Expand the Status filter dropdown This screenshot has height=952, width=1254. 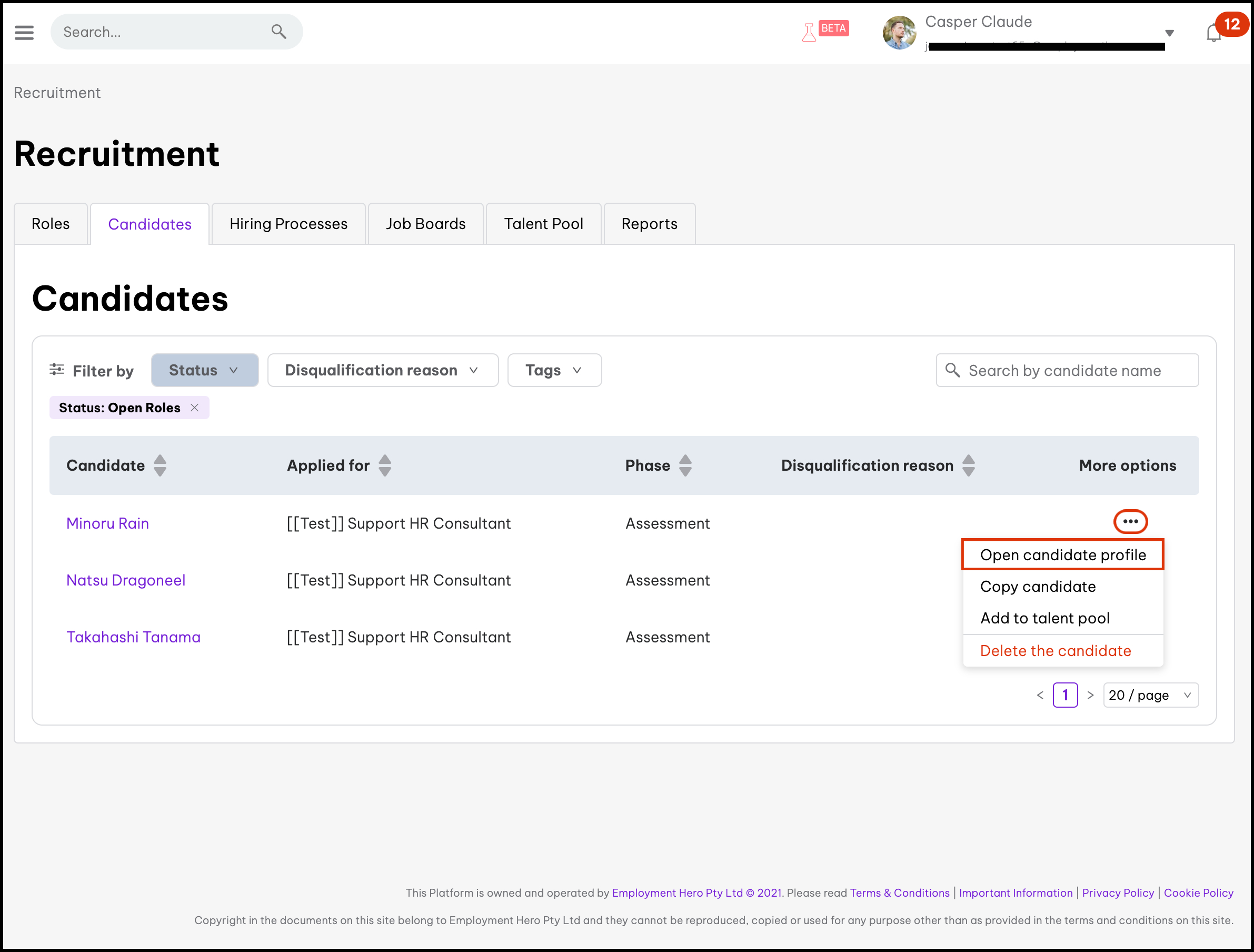click(x=205, y=370)
